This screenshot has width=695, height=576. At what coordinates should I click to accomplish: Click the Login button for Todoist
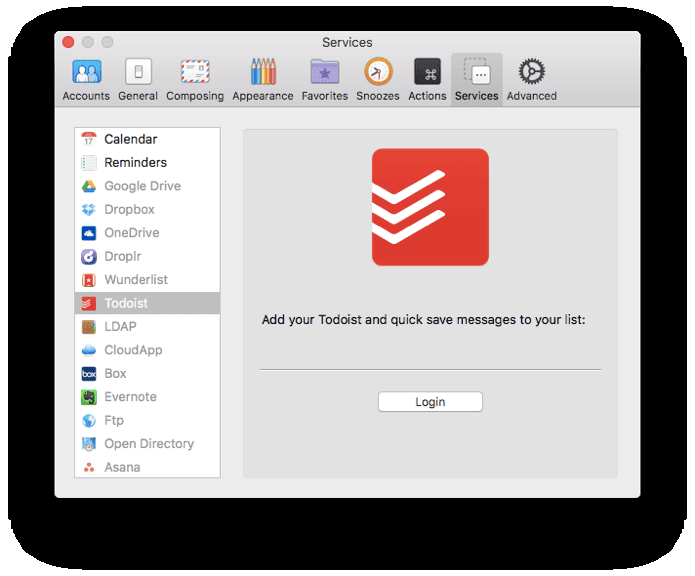(x=430, y=402)
